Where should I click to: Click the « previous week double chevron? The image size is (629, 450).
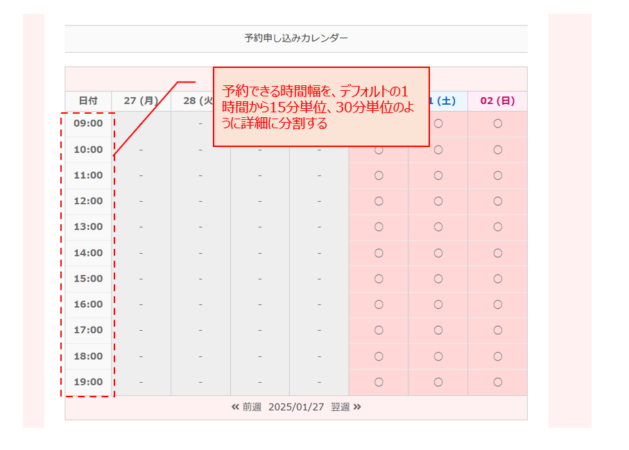(x=235, y=407)
